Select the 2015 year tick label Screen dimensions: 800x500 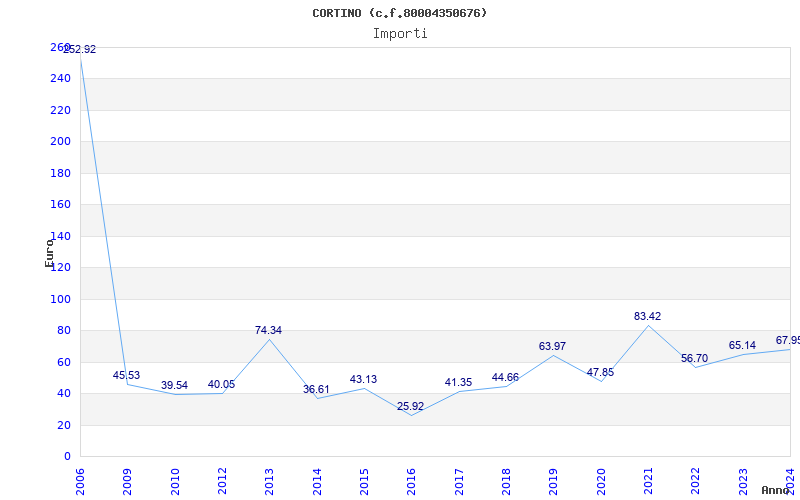pos(364,482)
